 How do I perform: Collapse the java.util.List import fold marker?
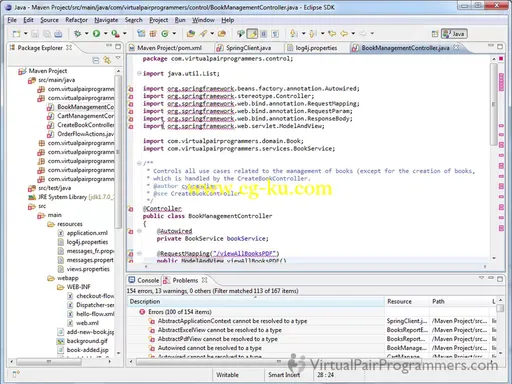point(139,73)
